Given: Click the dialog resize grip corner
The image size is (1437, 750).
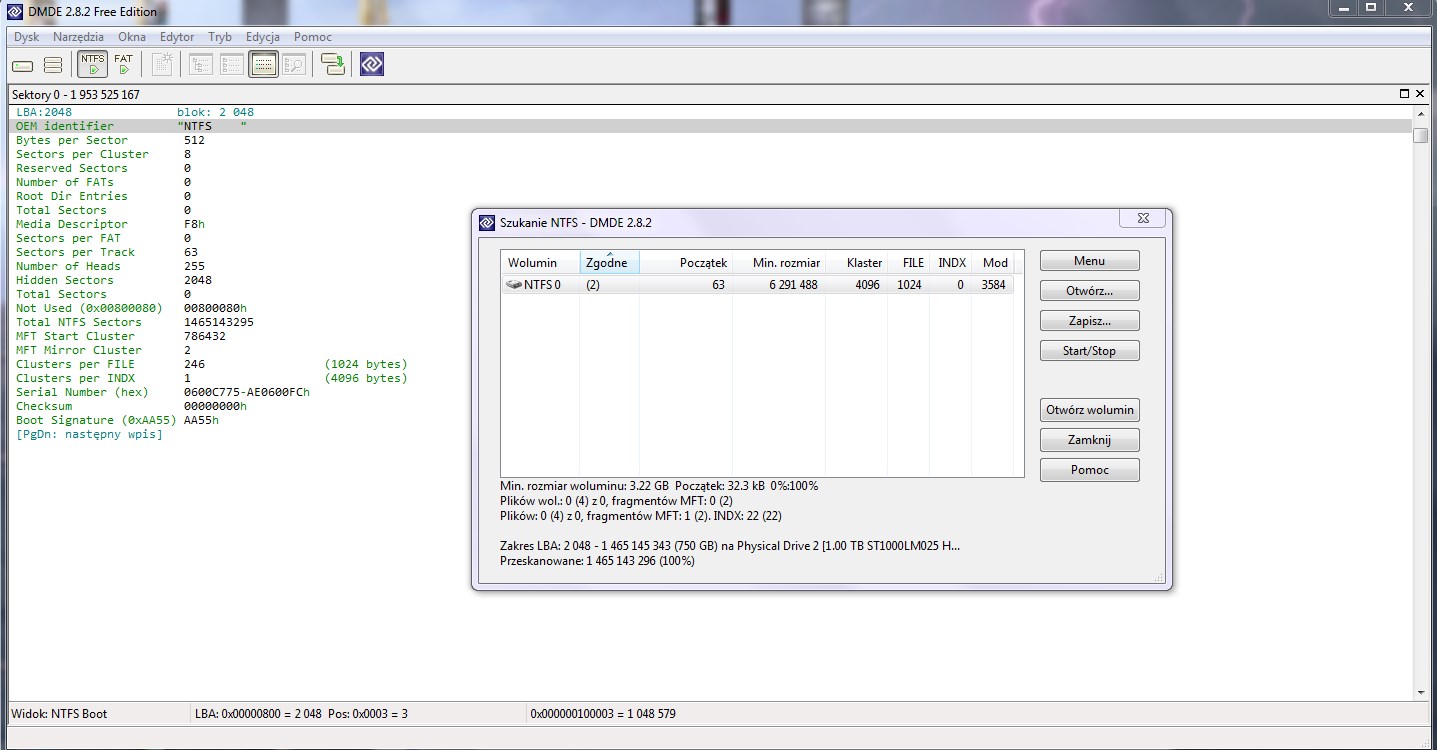Looking at the screenshot, I should tap(1160, 577).
